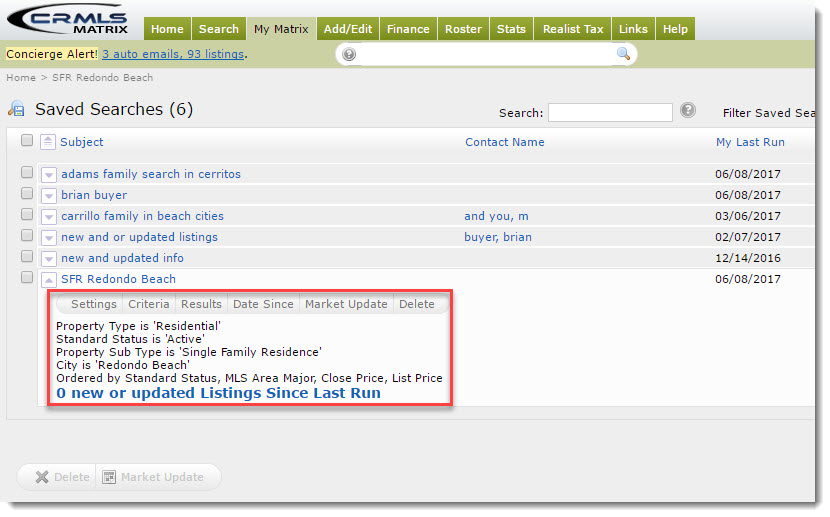Open the Help tab
830x517 pixels.
(x=675, y=29)
